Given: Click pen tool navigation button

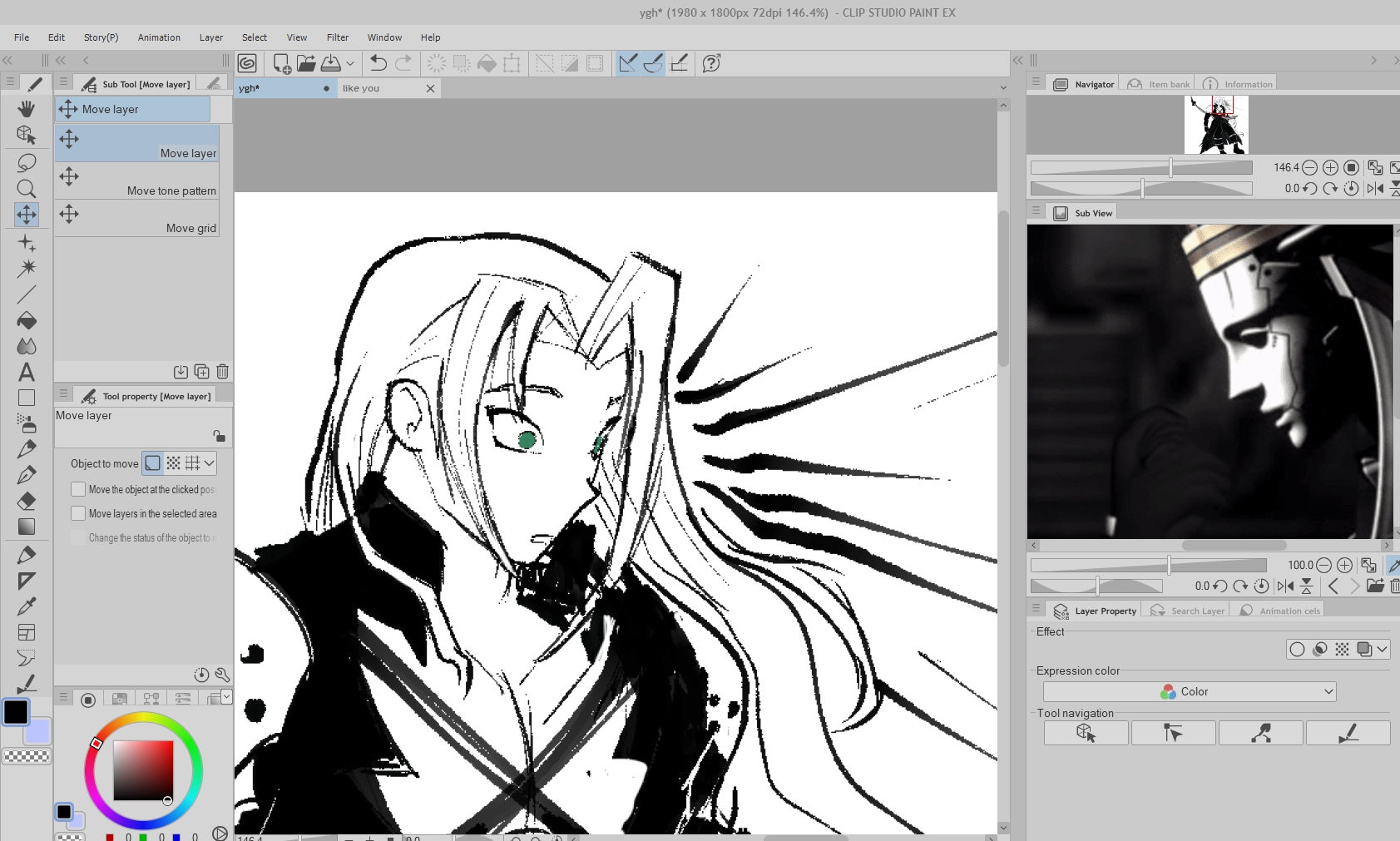Looking at the screenshot, I should [1348, 733].
